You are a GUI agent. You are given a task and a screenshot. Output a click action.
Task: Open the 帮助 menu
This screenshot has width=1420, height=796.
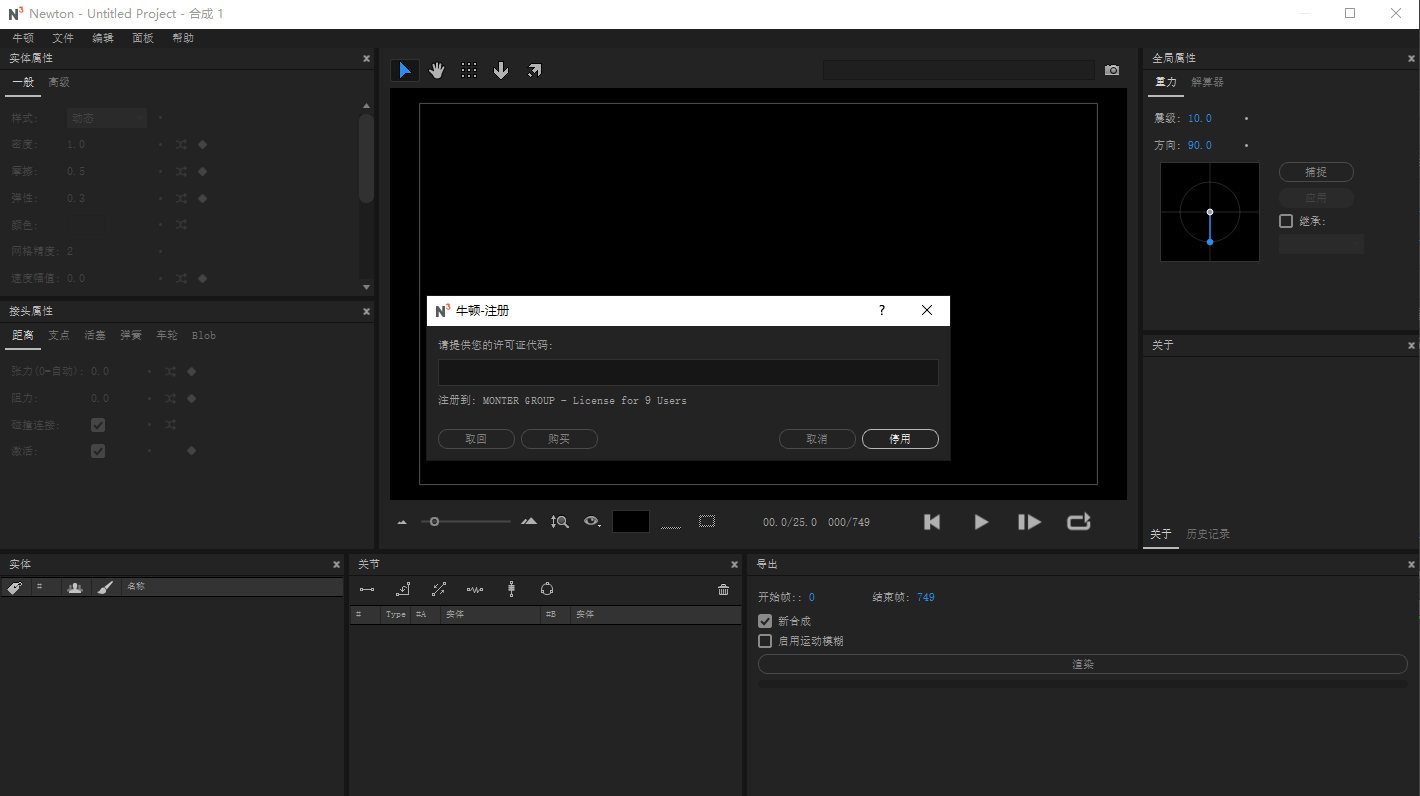(183, 38)
